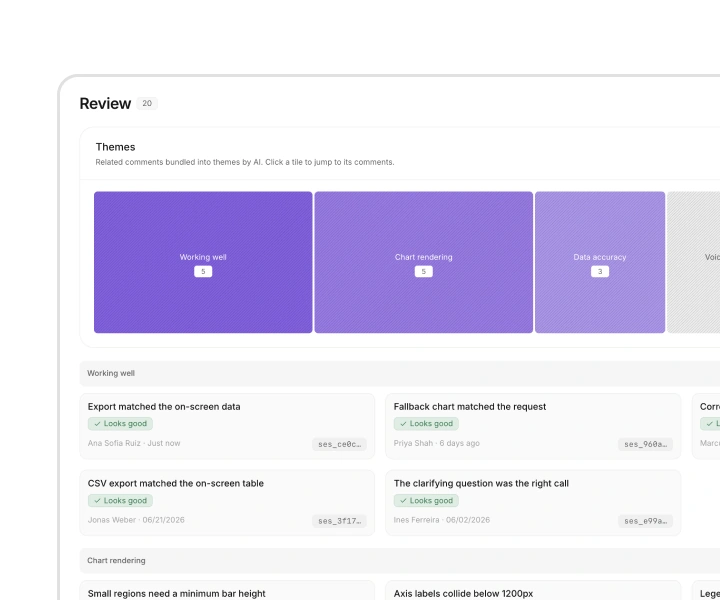The height and width of the screenshot is (600, 720).
Task: Click the Review count badge 20
Action: pos(147,103)
